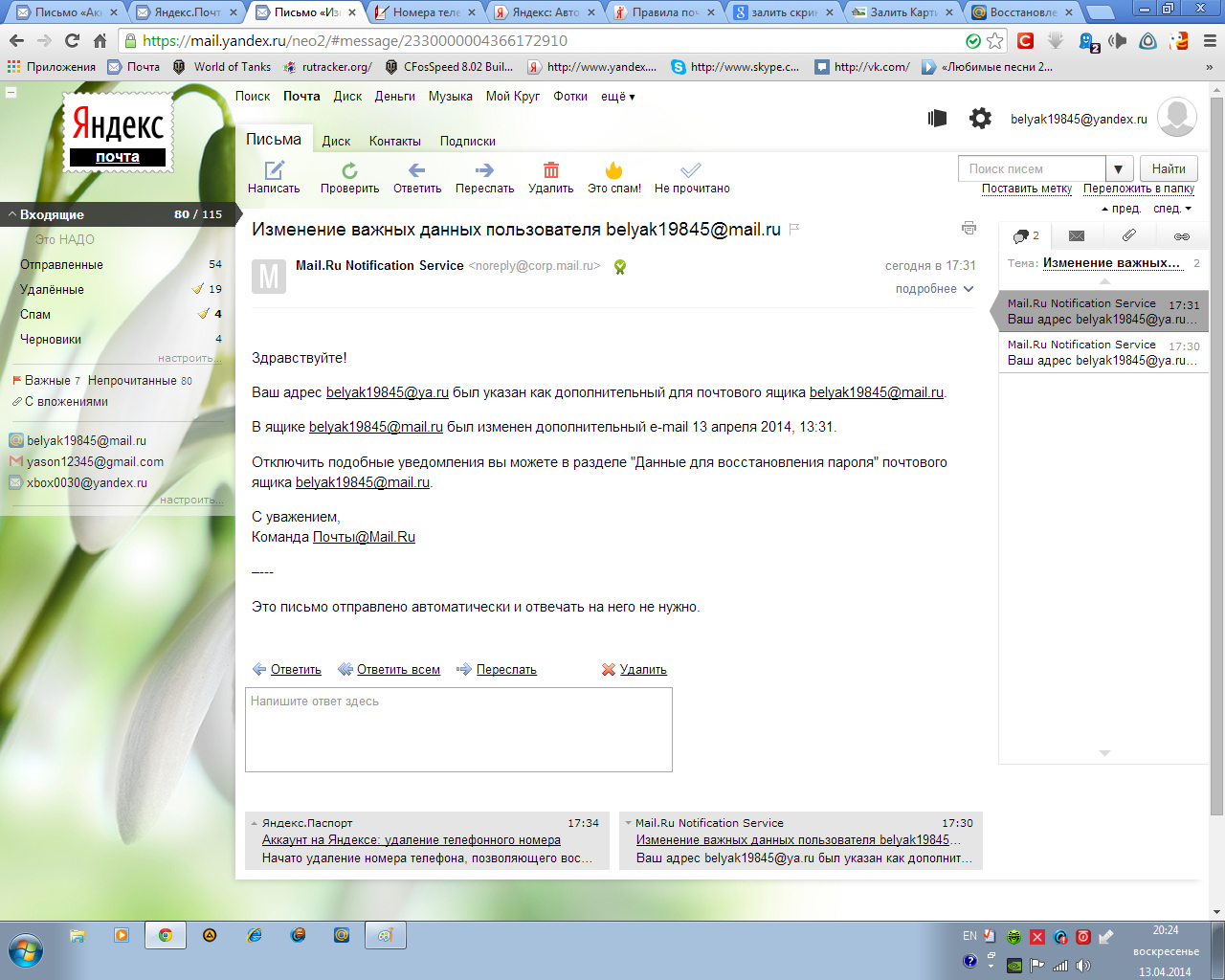Viewport: 1225px width, 980px height.
Task: Open the sender avatar letter M
Action: click(269, 277)
